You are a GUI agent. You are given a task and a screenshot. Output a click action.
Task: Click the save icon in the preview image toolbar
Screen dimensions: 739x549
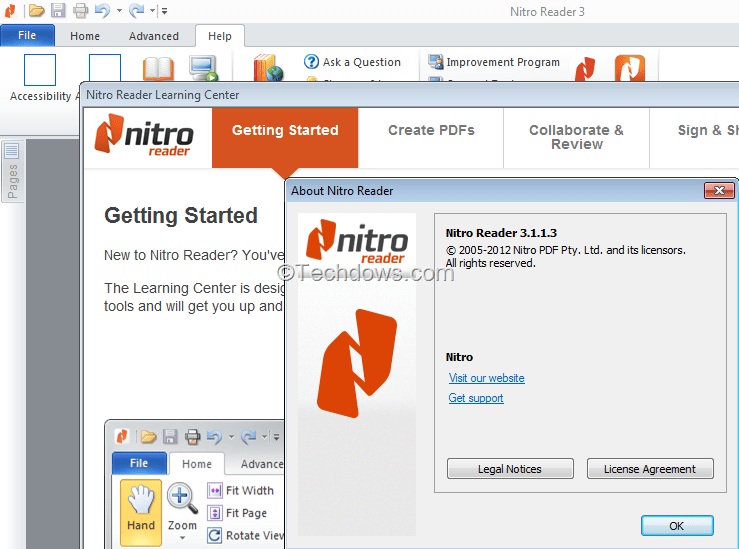point(170,437)
